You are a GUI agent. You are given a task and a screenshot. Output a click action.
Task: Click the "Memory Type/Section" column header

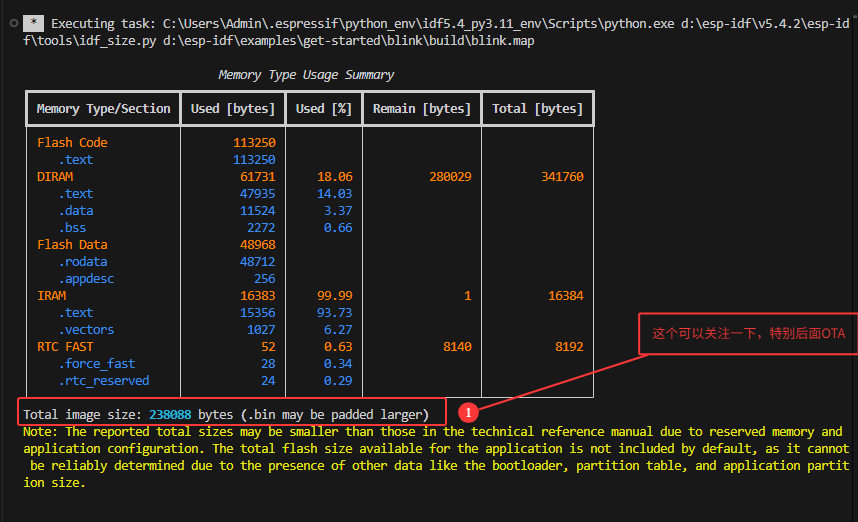(x=103, y=108)
